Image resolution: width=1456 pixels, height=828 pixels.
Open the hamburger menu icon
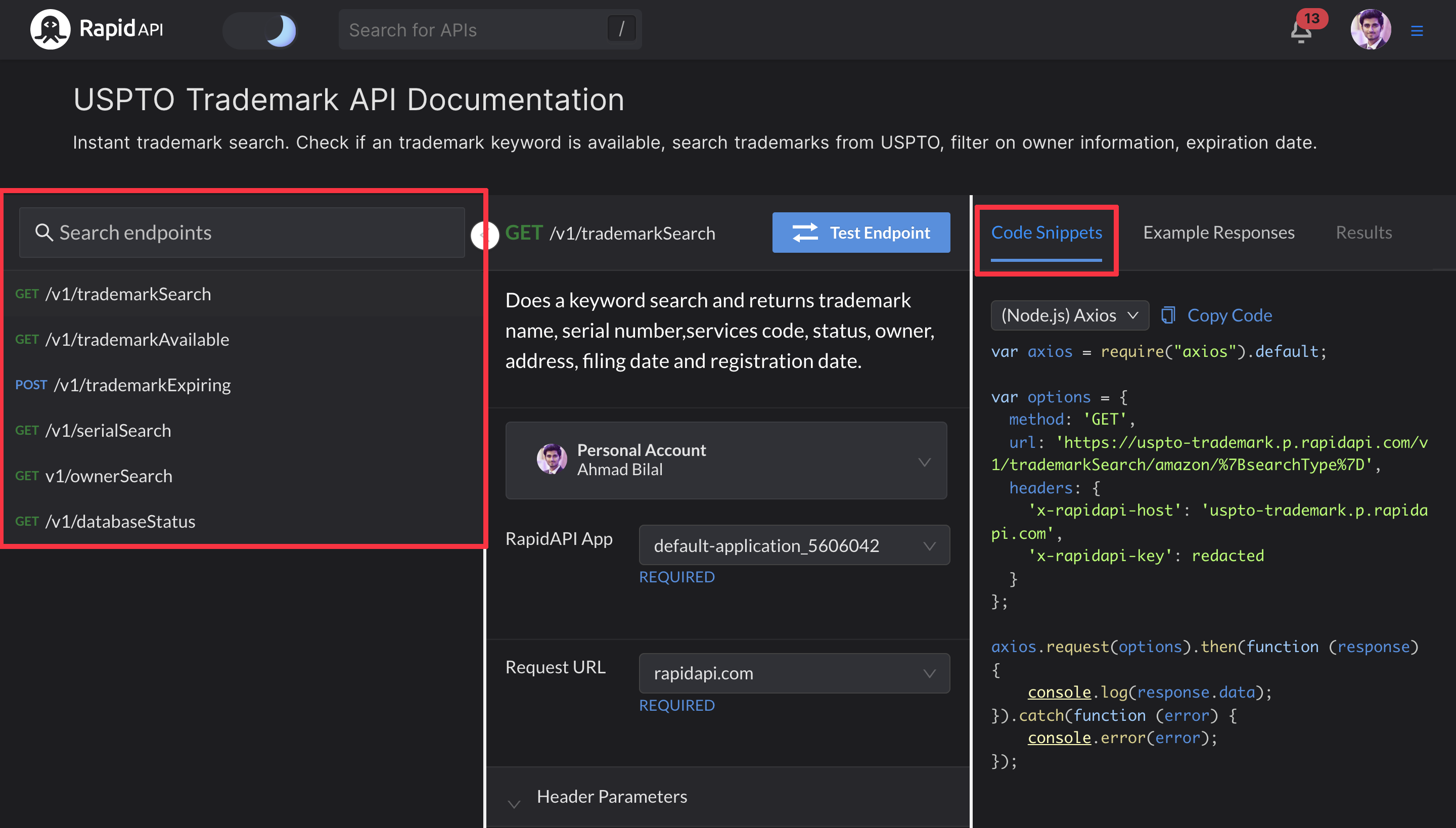coord(1417,31)
